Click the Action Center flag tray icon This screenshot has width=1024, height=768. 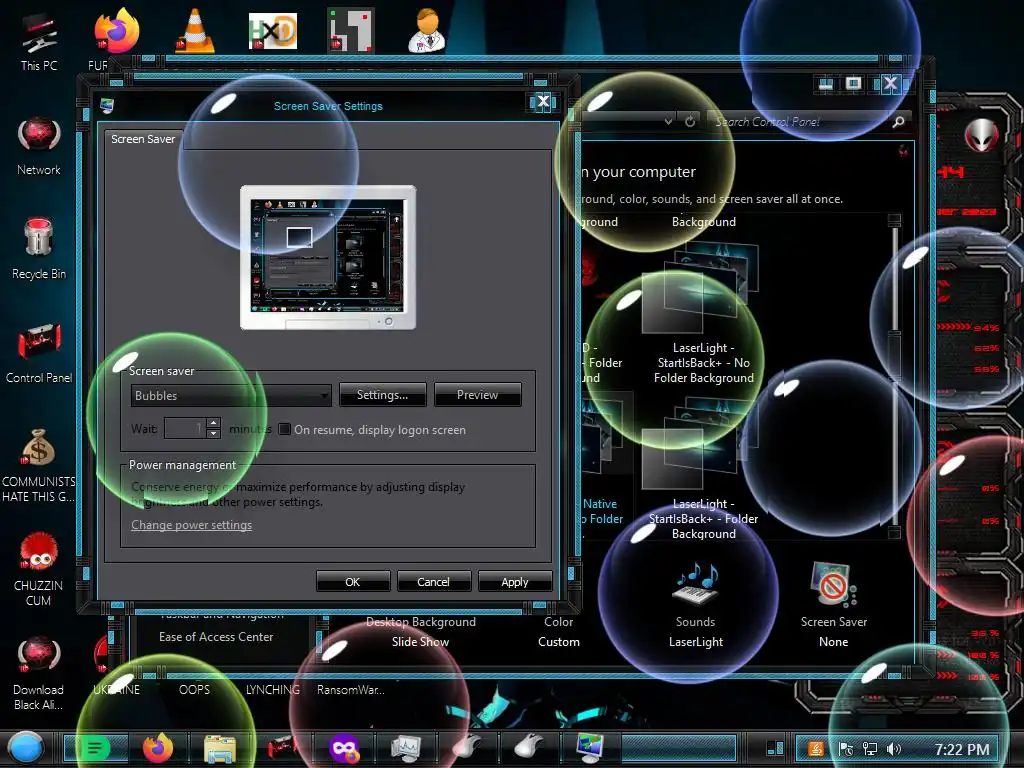click(846, 749)
